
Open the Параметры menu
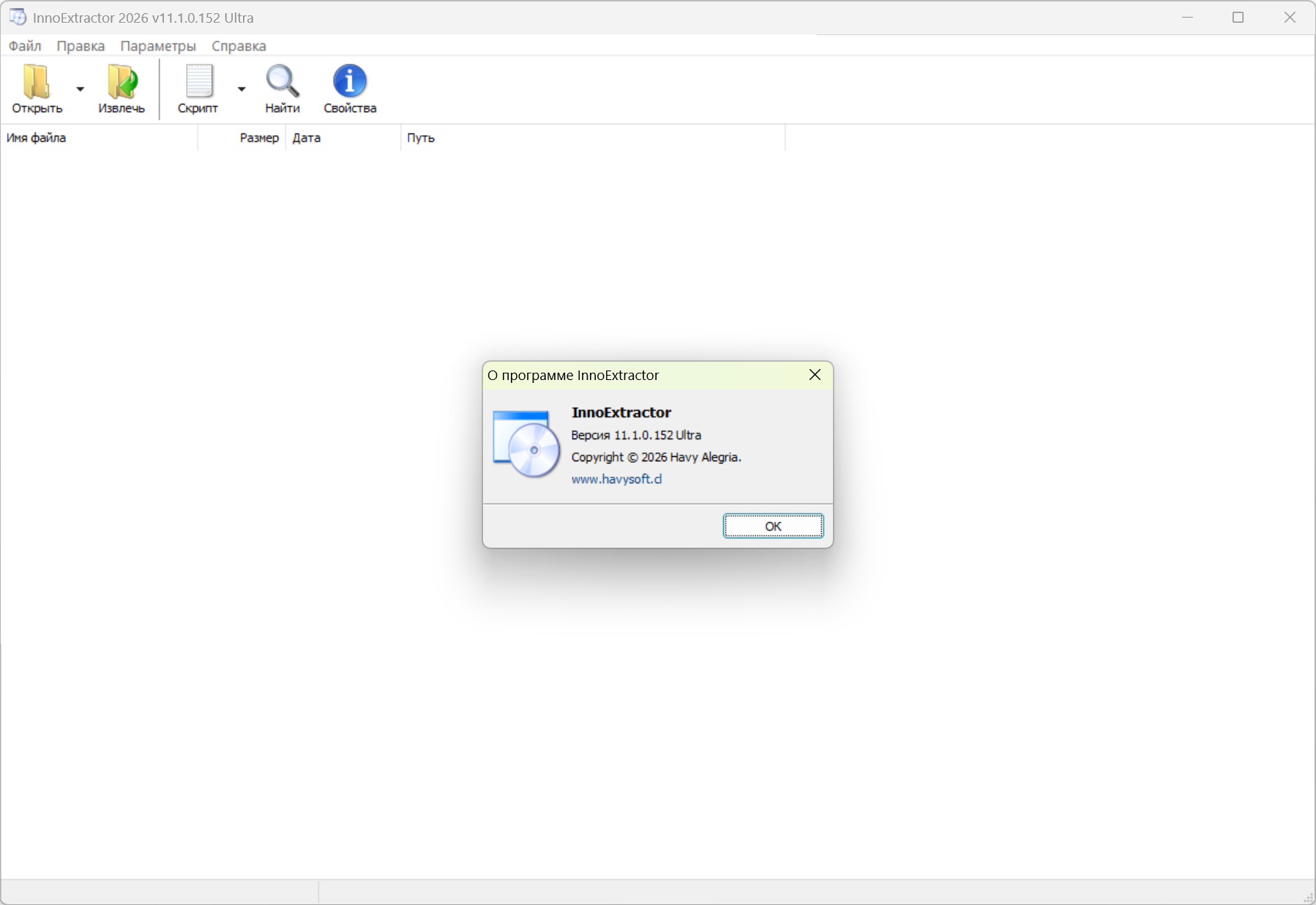click(158, 46)
